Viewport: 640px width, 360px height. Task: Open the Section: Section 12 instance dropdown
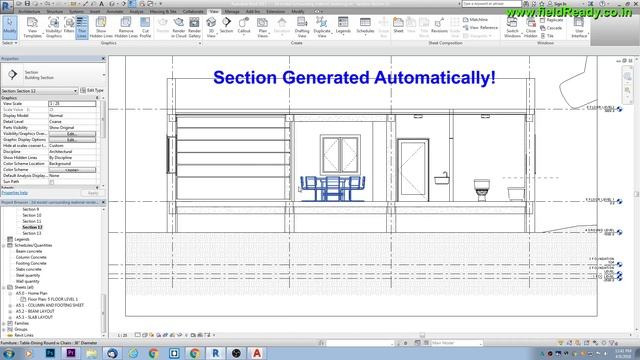[39, 91]
